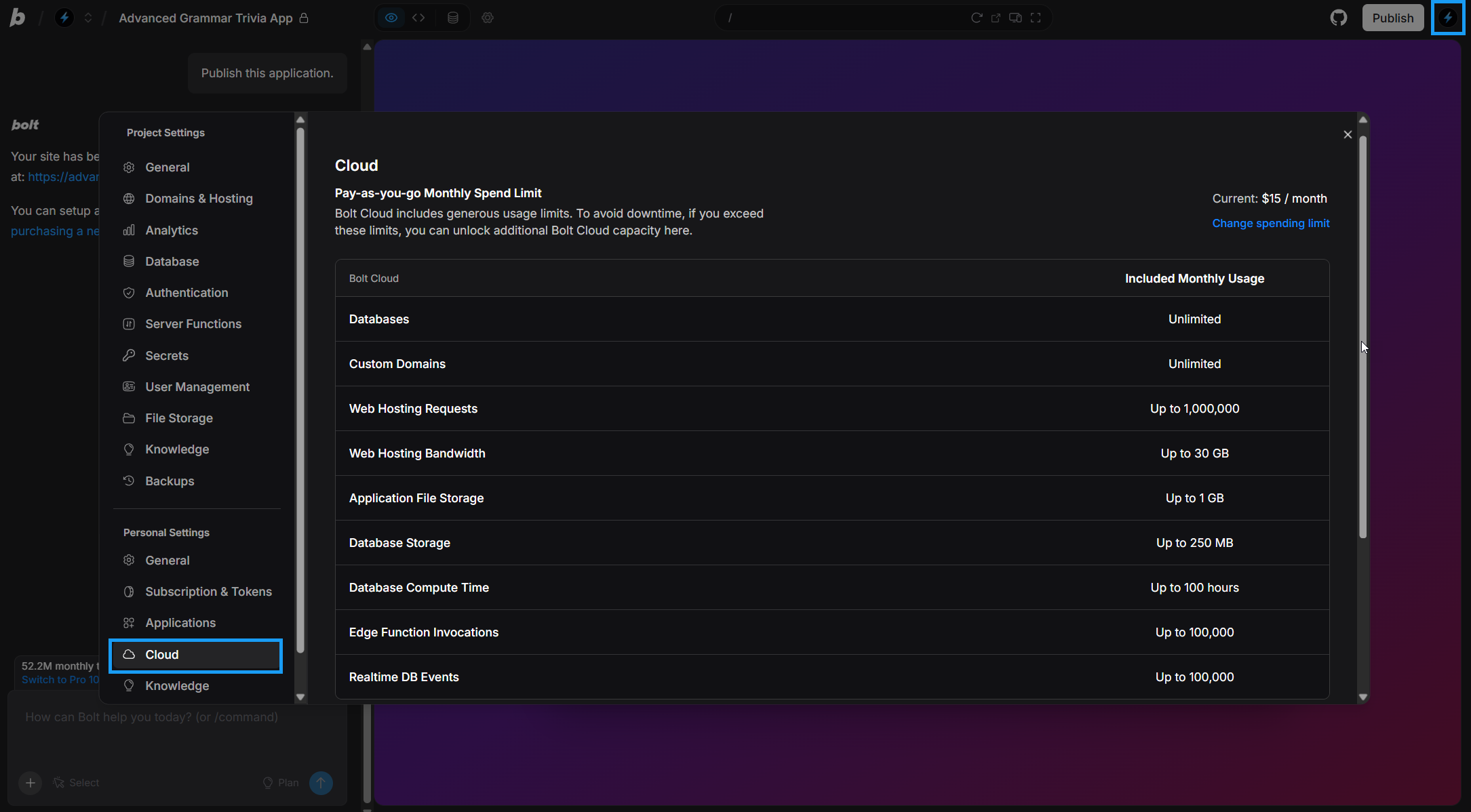The width and height of the screenshot is (1471, 812).
Task: Enter fullscreen preview mode
Action: pos(1036,18)
